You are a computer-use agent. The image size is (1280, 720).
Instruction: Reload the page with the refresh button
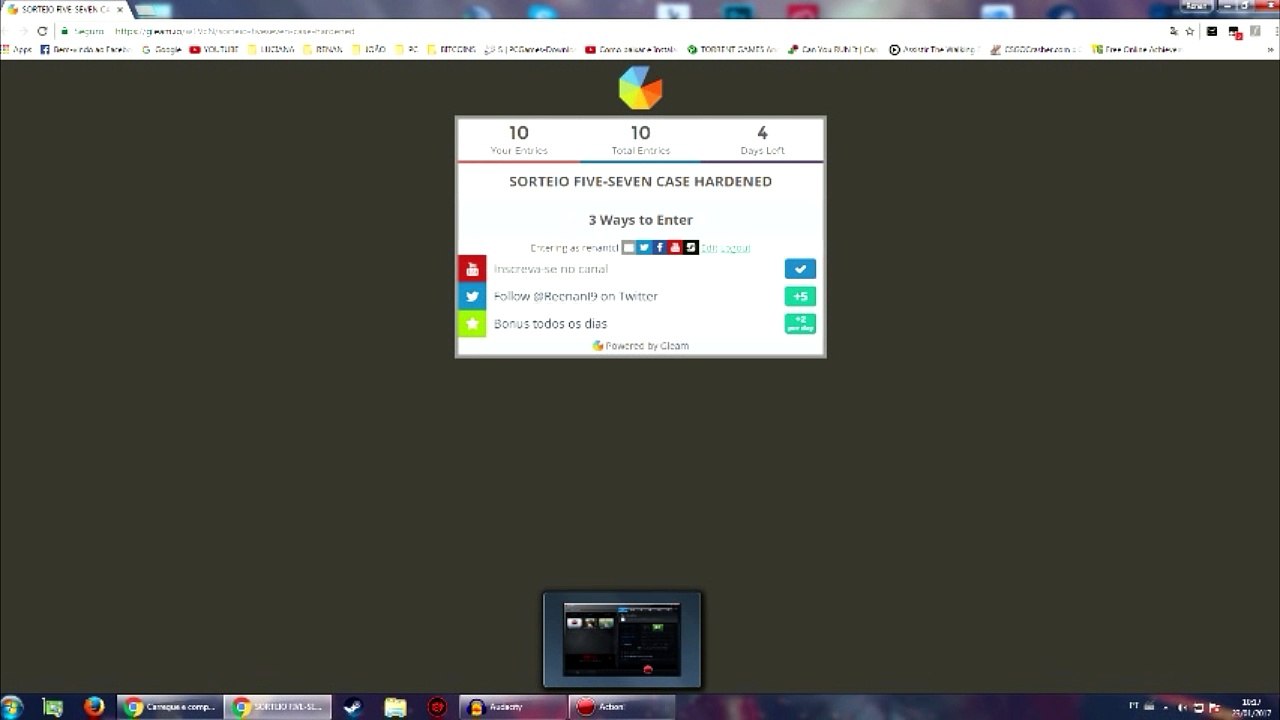click(x=42, y=31)
